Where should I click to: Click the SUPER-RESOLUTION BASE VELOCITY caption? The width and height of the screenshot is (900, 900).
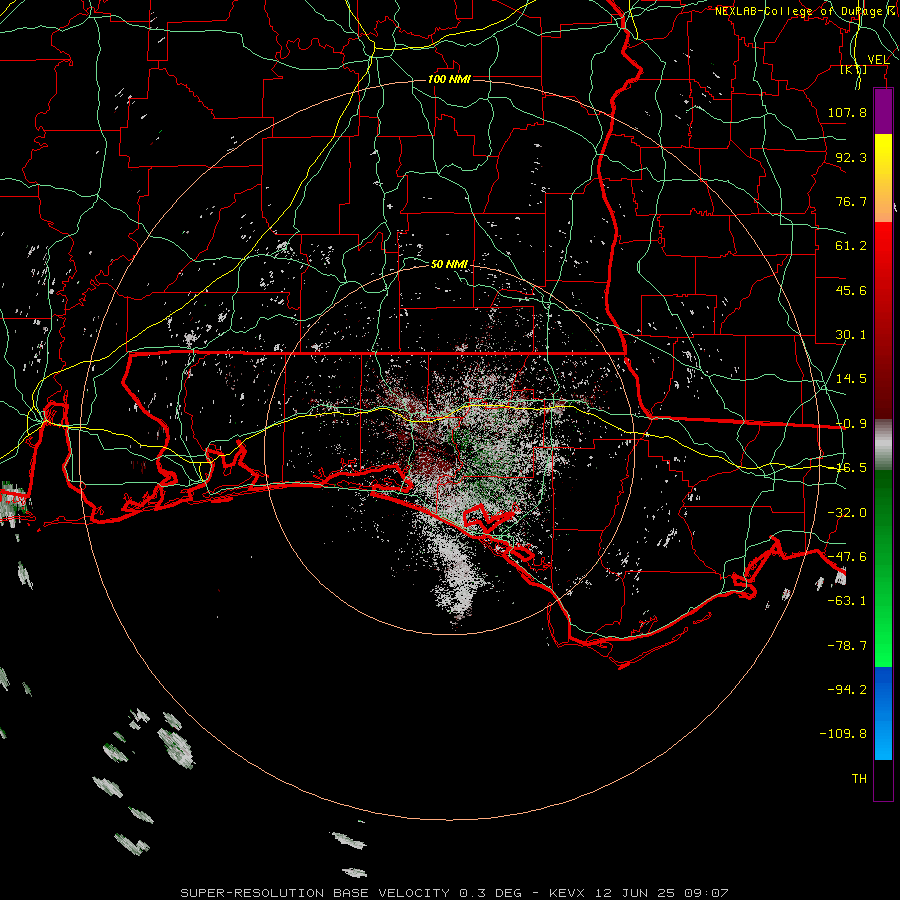[x=315, y=893]
